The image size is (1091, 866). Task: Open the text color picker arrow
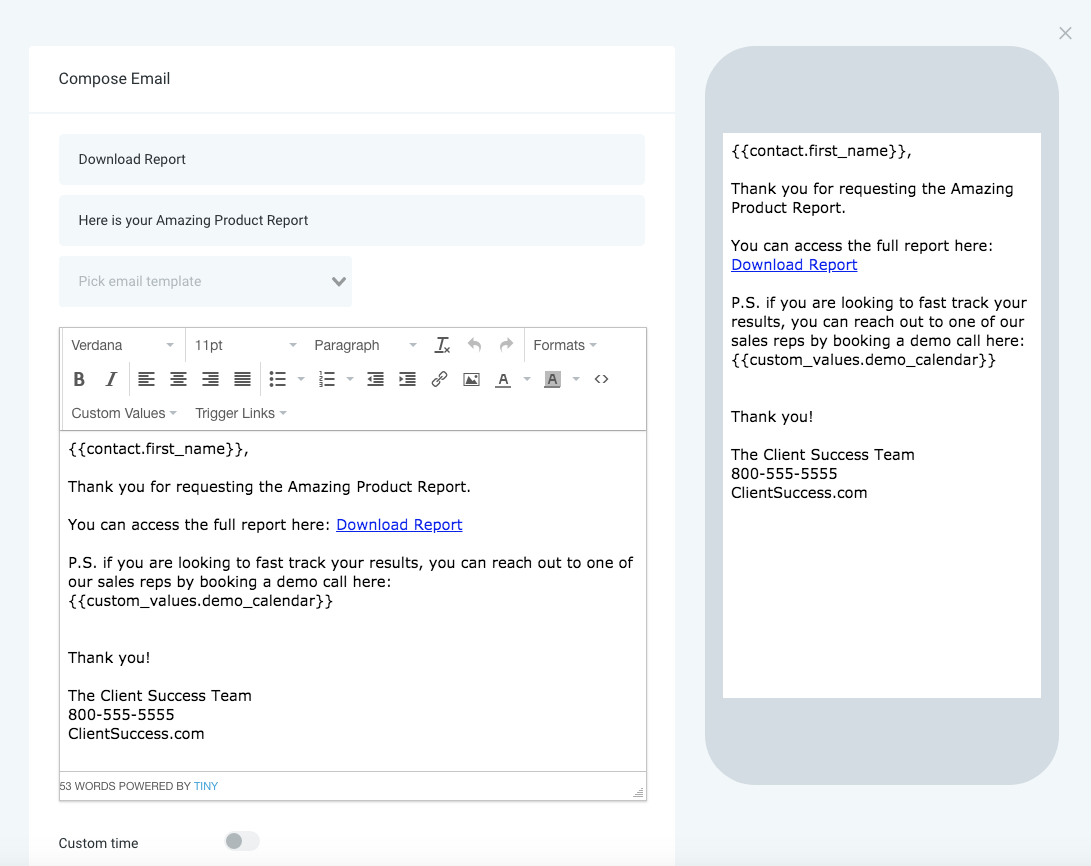pos(527,379)
